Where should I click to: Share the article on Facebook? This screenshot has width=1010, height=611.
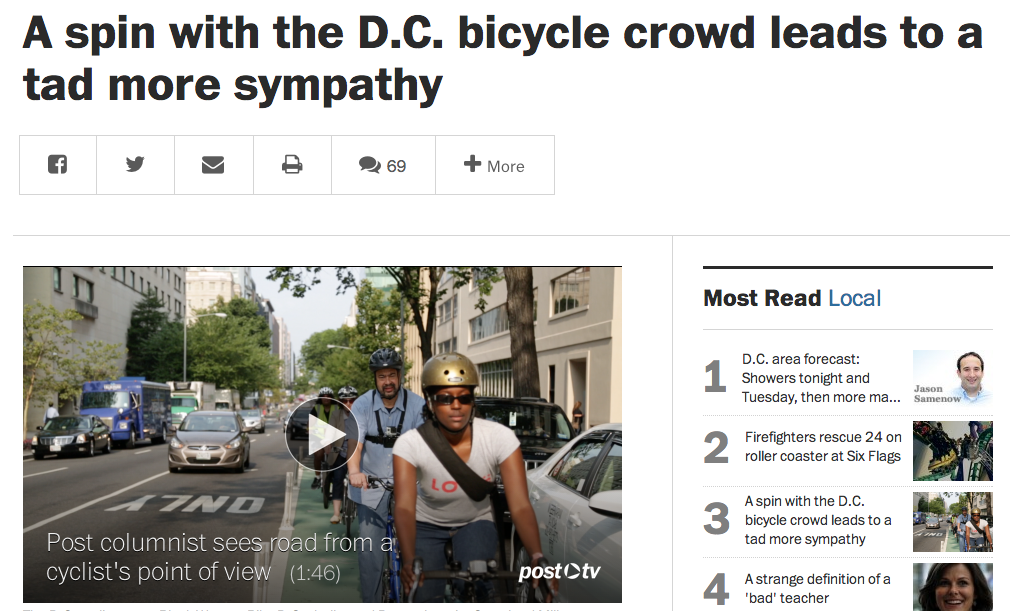(58, 165)
